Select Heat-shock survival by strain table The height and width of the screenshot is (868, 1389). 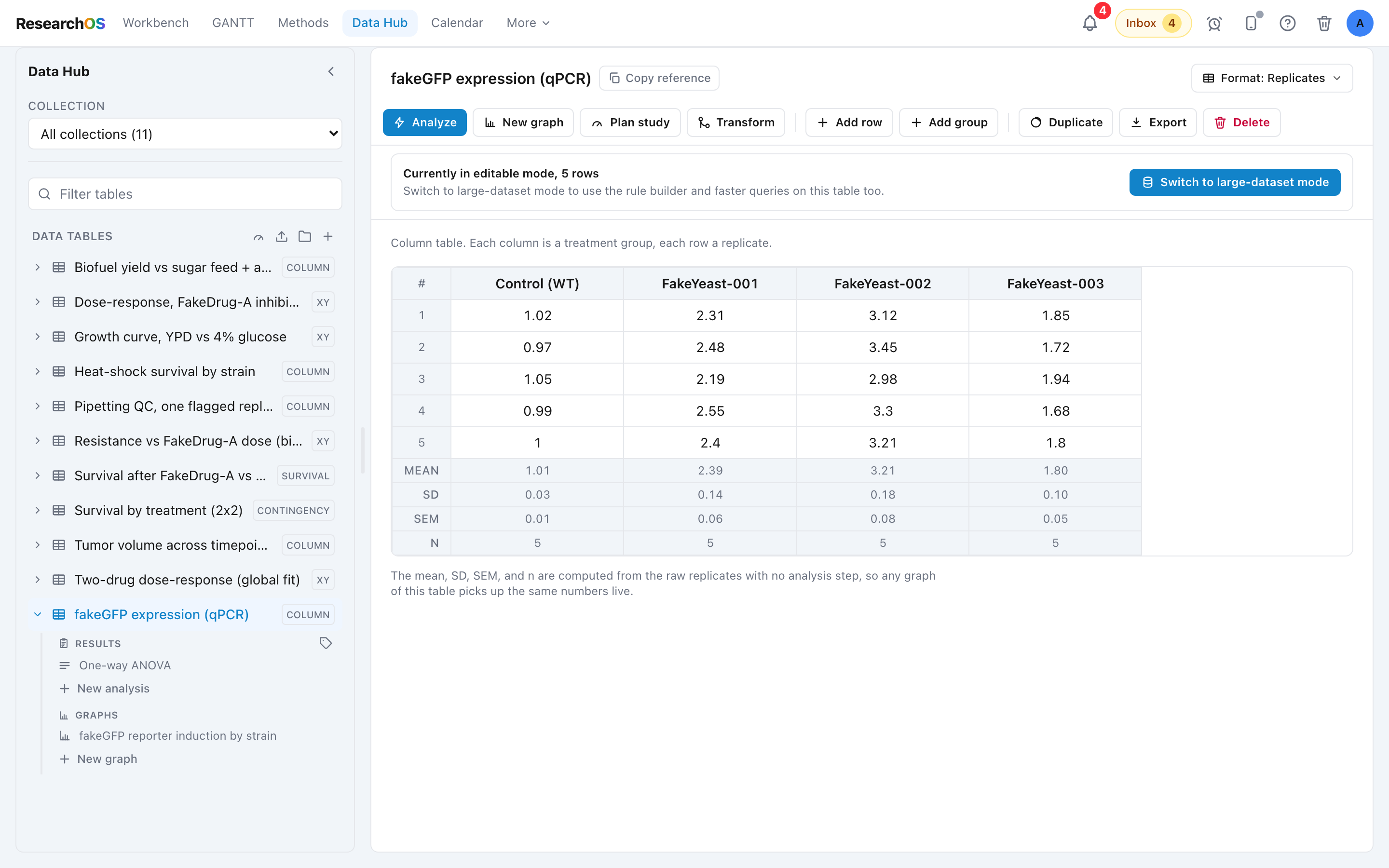point(164,371)
